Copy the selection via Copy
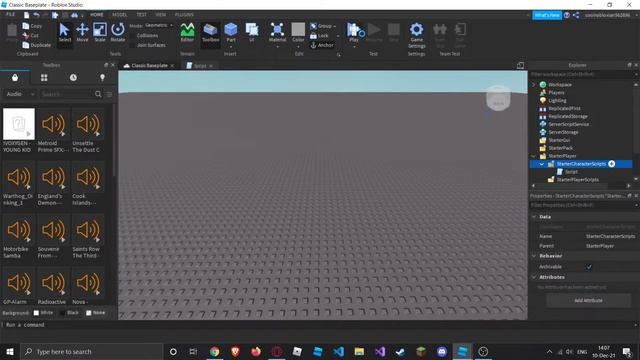This screenshot has width=640, height=360. (x=32, y=26)
